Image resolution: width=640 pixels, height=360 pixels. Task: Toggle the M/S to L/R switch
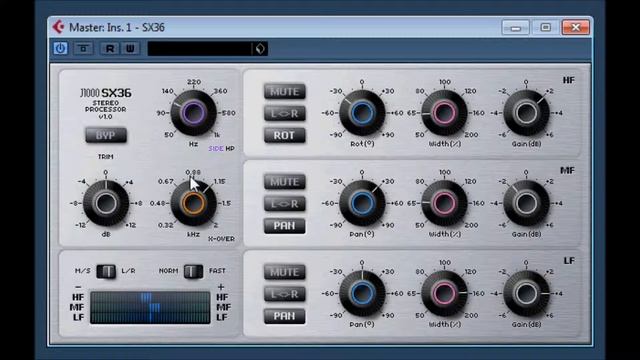click(x=106, y=271)
